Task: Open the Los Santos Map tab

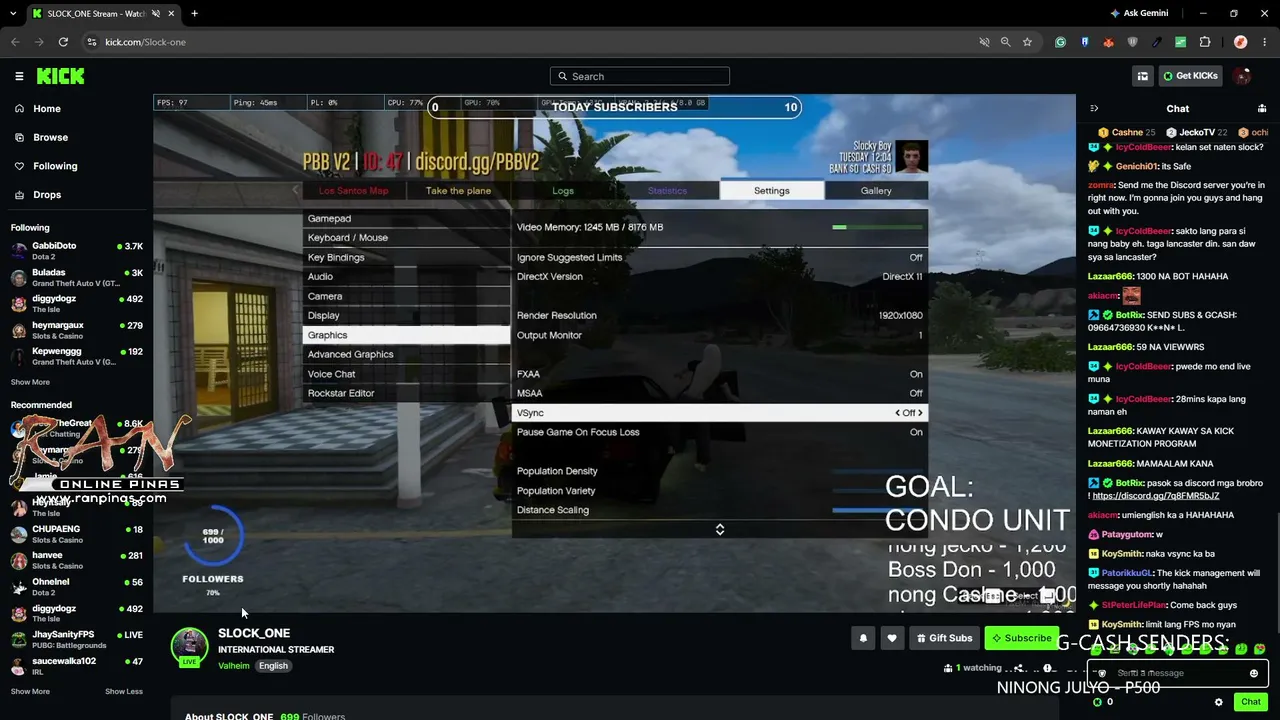Action: (x=353, y=190)
